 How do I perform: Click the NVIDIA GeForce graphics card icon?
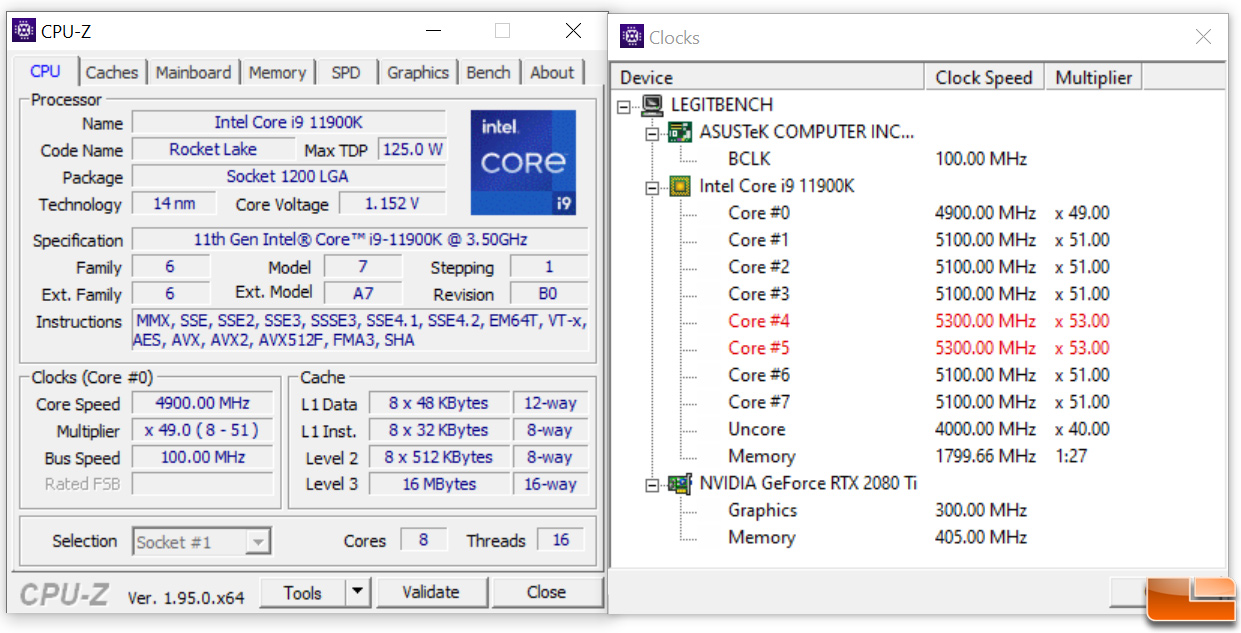pyautogui.click(x=681, y=483)
